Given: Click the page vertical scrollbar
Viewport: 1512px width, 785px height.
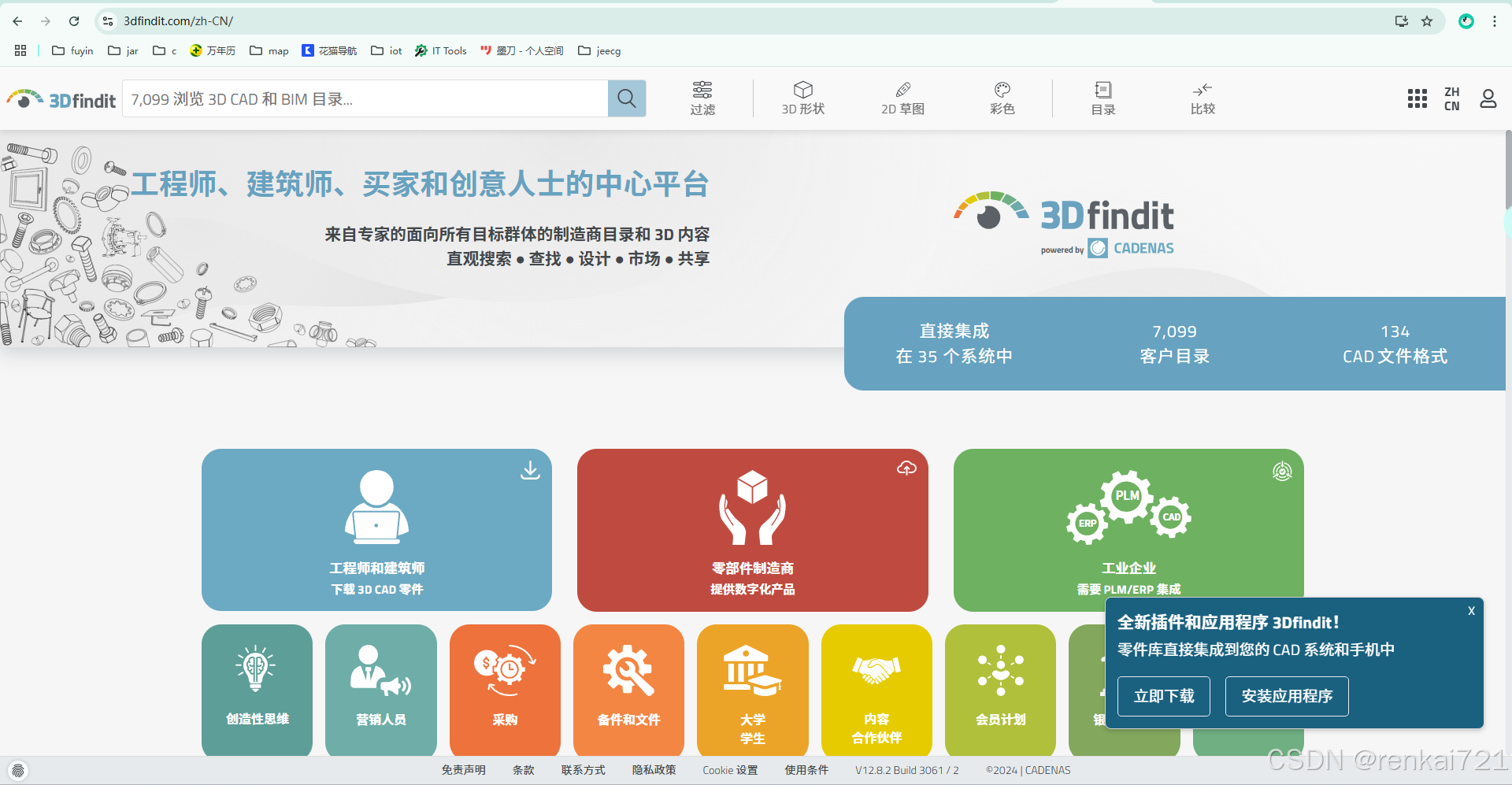Looking at the screenshot, I should [x=1508, y=169].
